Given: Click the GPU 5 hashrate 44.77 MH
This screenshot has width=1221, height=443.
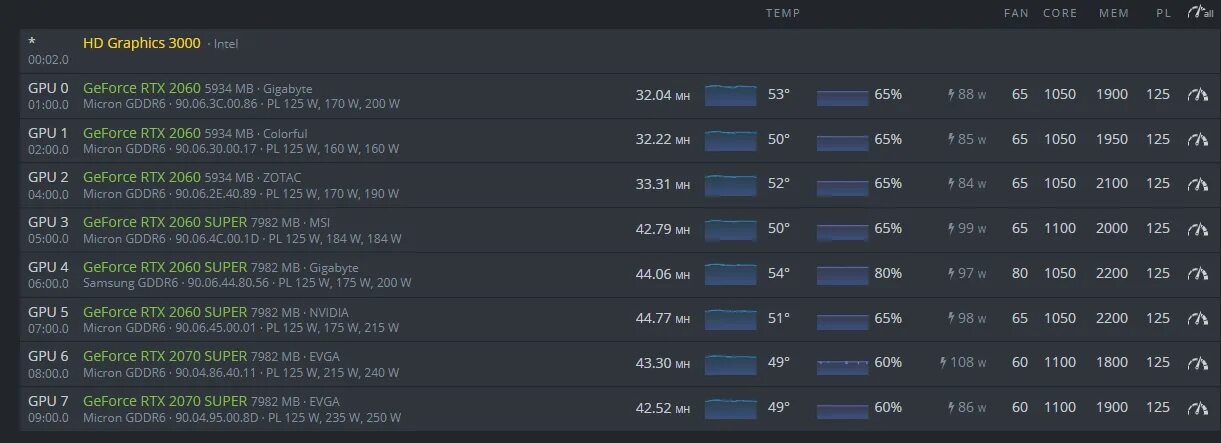Looking at the screenshot, I should click(663, 318).
